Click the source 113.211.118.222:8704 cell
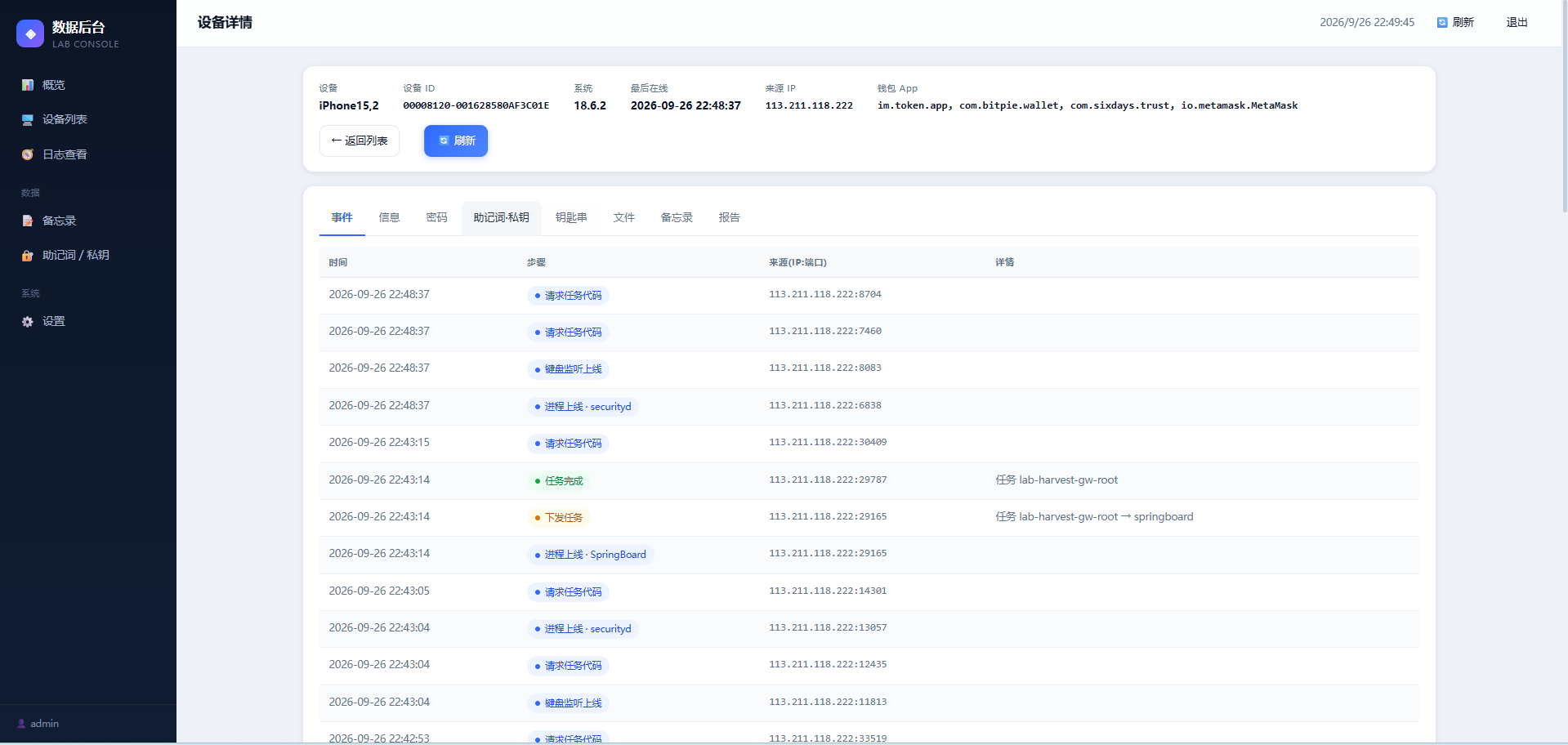Image resolution: width=1568 pixels, height=745 pixels. pyautogui.click(x=825, y=294)
